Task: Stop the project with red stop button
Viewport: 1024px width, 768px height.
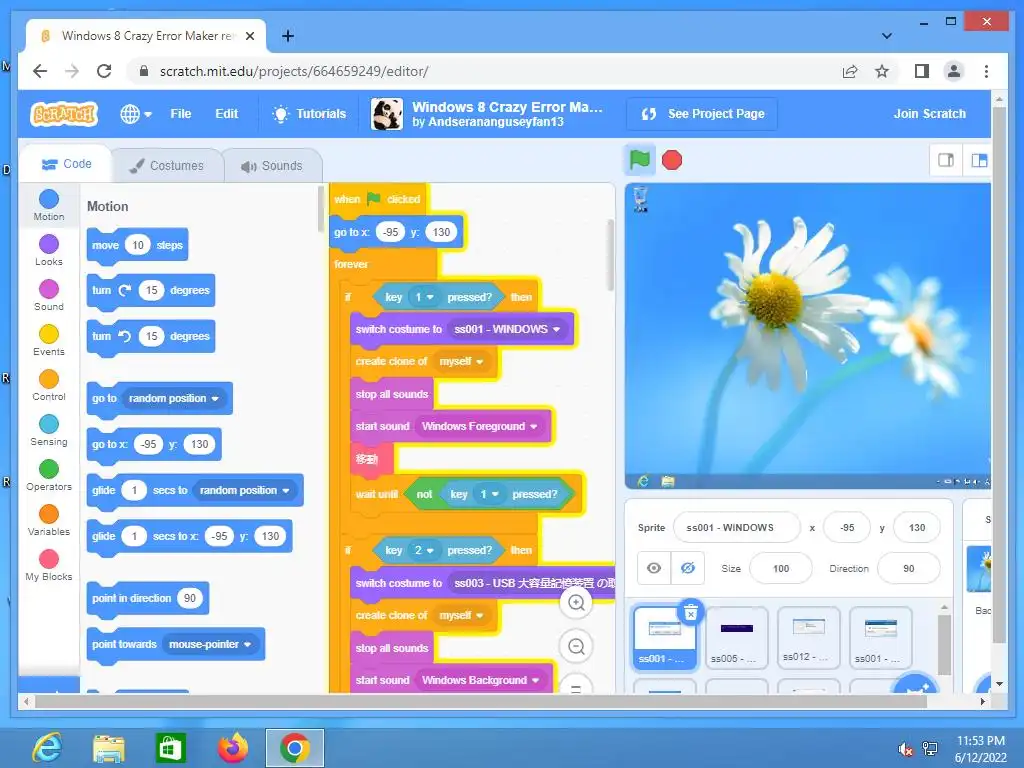Action: pos(671,160)
